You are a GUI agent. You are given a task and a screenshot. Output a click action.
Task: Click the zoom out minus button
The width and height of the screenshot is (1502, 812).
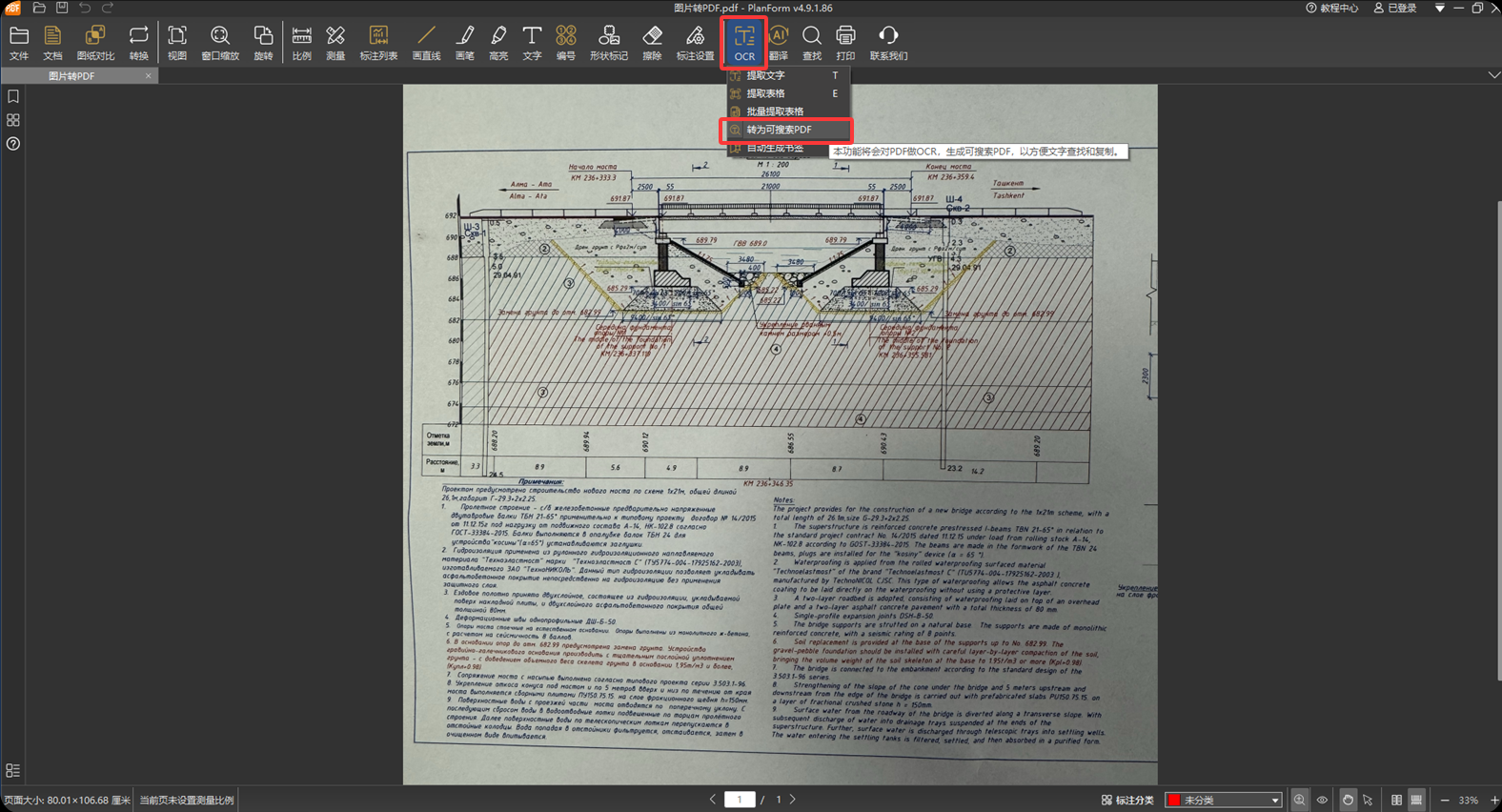(x=1445, y=801)
